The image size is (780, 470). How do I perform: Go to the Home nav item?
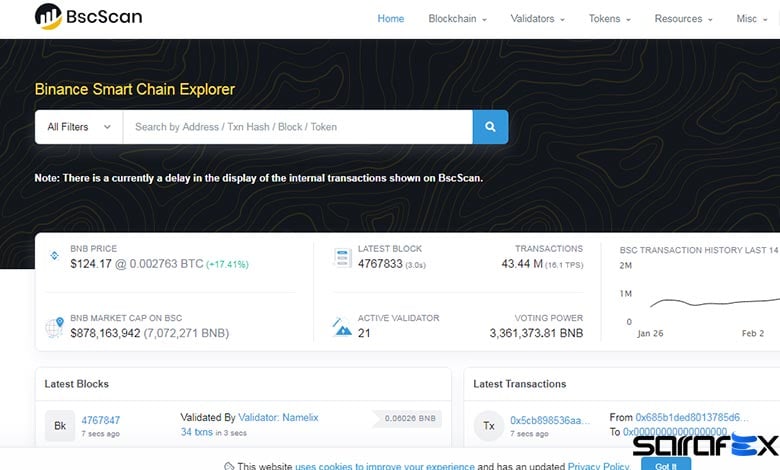[x=390, y=19]
